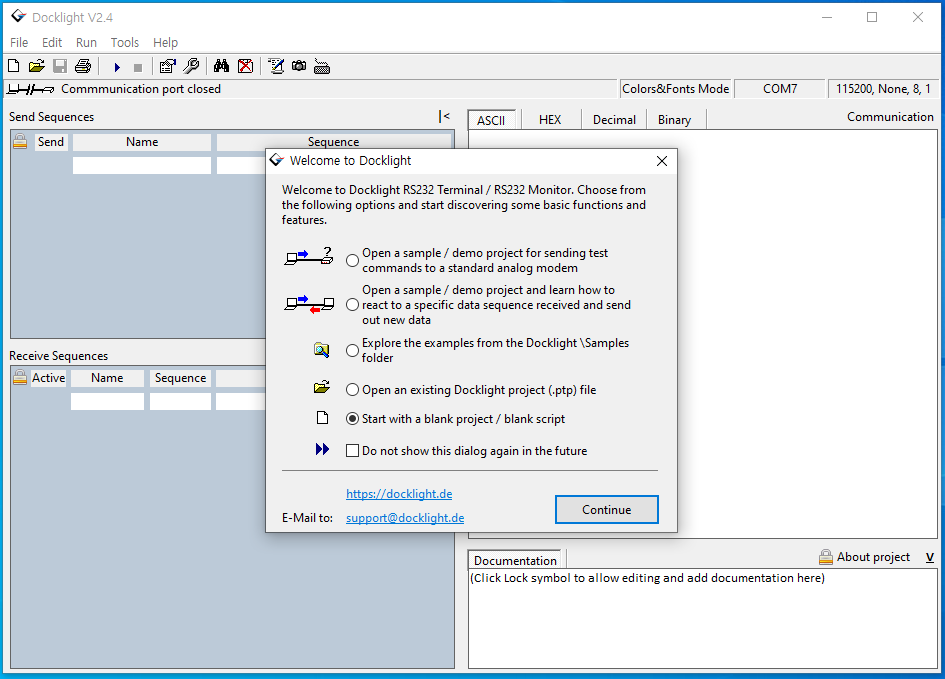Click the binoculars Find icon
The width and height of the screenshot is (945, 679).
(222, 67)
